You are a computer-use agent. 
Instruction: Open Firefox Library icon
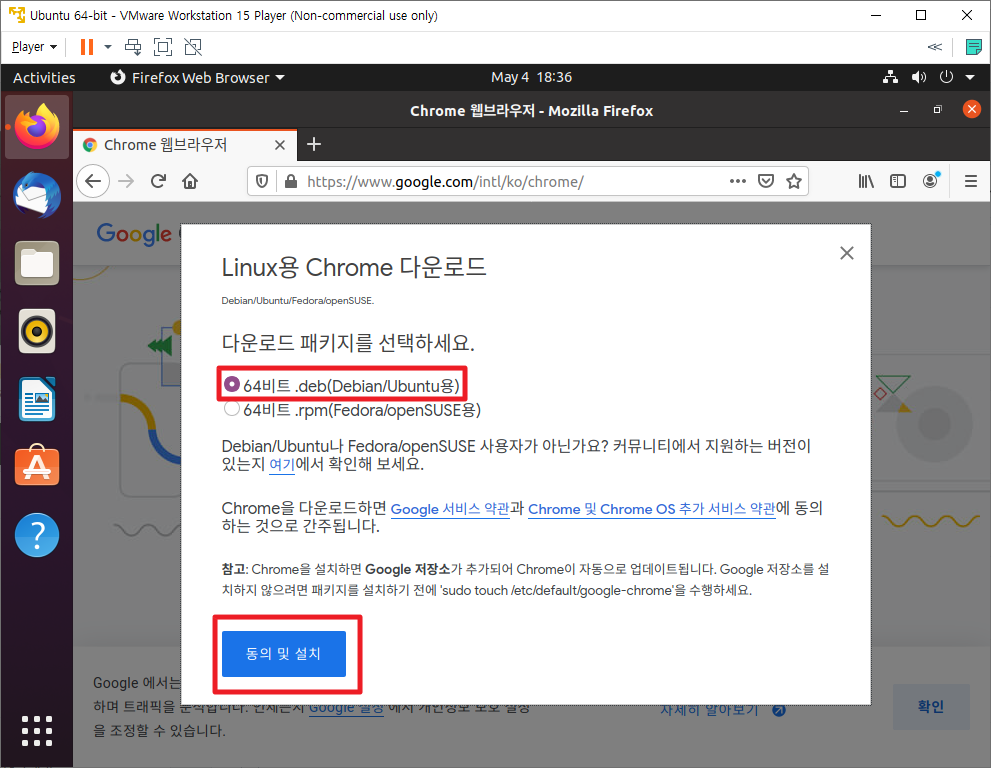coord(866,181)
